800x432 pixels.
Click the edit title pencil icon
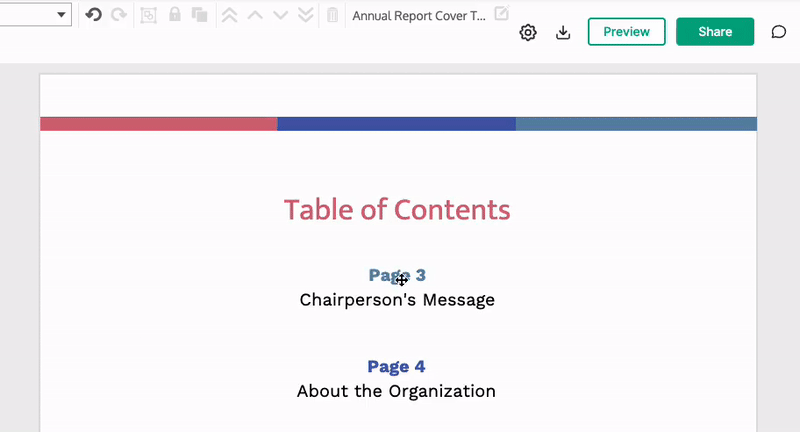502,13
